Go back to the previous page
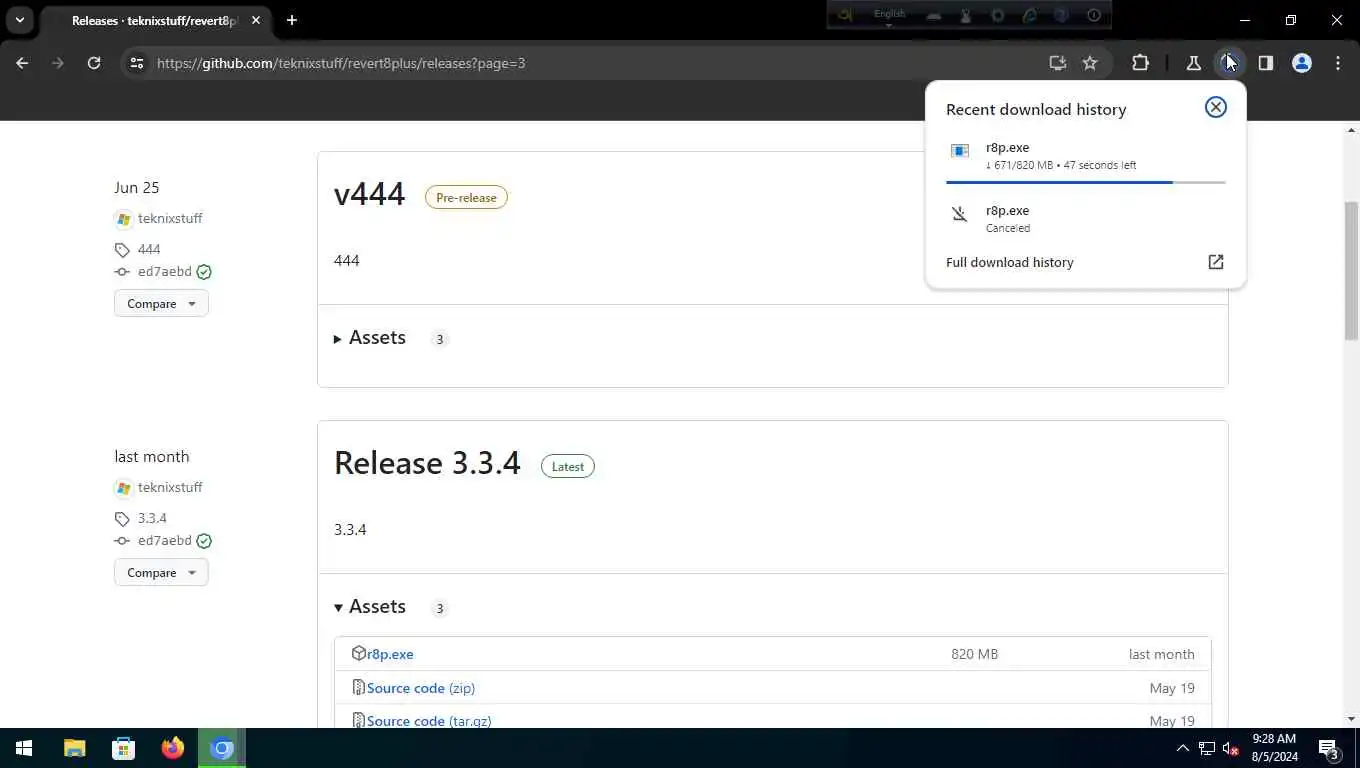Screen dimensions: 1360x768 [x=22, y=63]
